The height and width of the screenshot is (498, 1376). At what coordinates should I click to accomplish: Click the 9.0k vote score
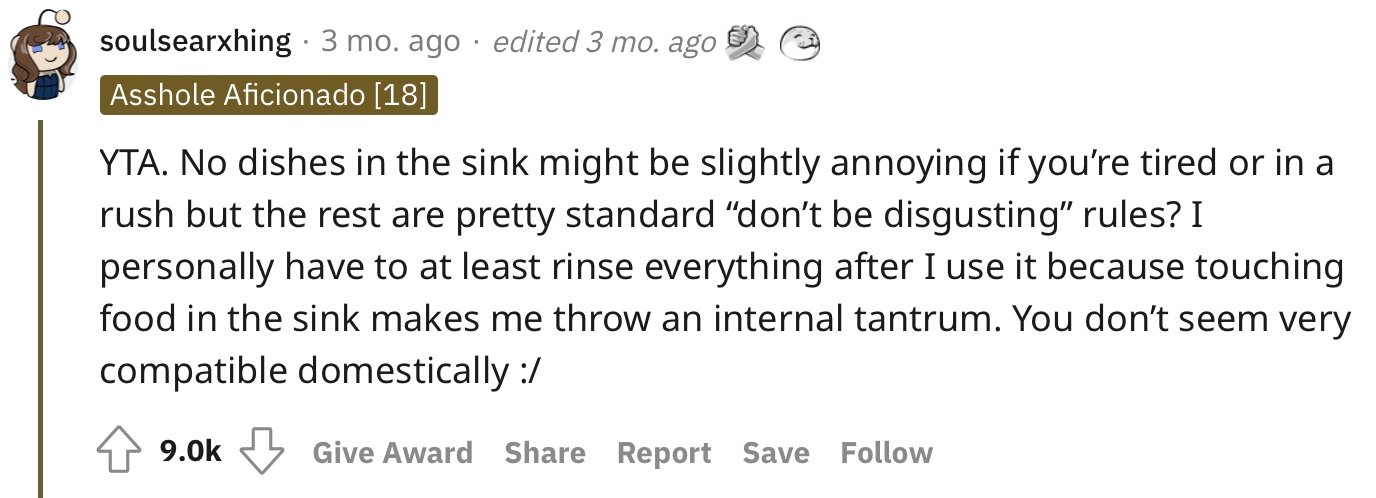pos(191,453)
